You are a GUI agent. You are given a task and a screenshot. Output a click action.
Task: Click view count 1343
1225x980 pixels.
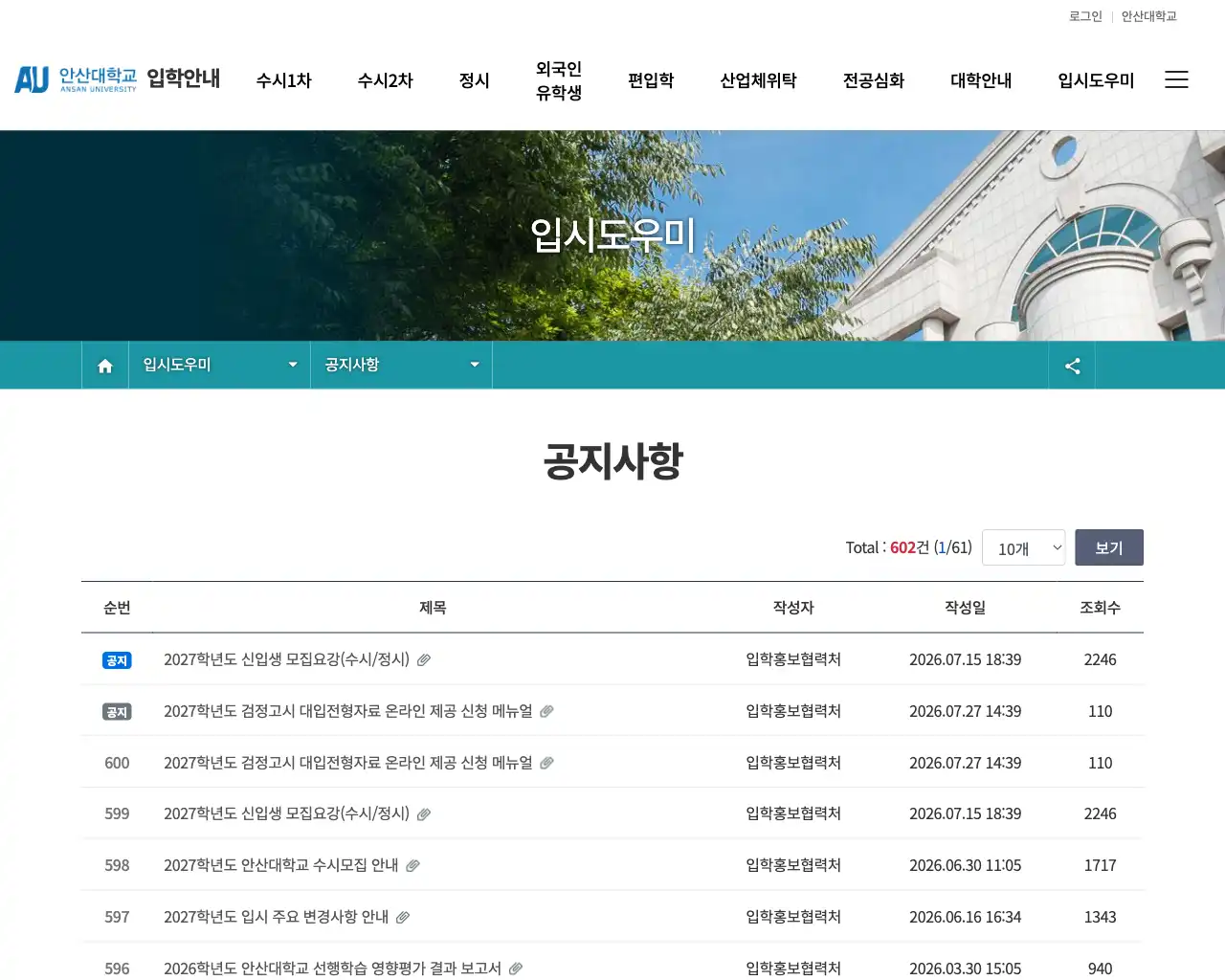(x=1100, y=917)
